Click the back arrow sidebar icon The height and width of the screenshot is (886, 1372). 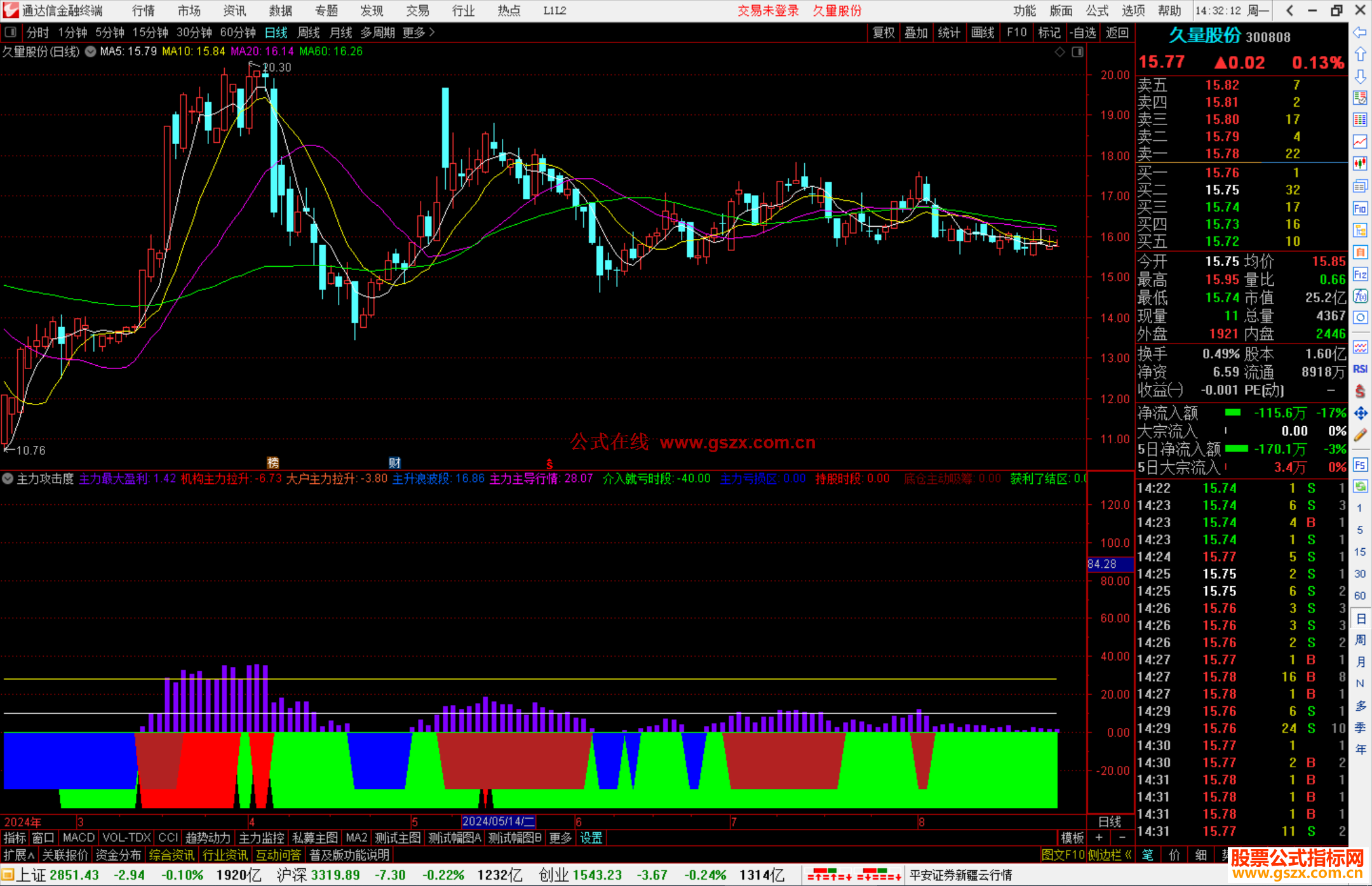(1360, 33)
